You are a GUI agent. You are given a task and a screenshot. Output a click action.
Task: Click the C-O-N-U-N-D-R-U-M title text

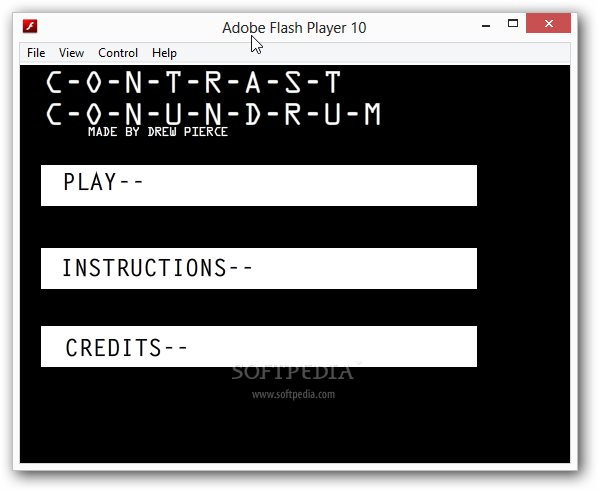213,114
